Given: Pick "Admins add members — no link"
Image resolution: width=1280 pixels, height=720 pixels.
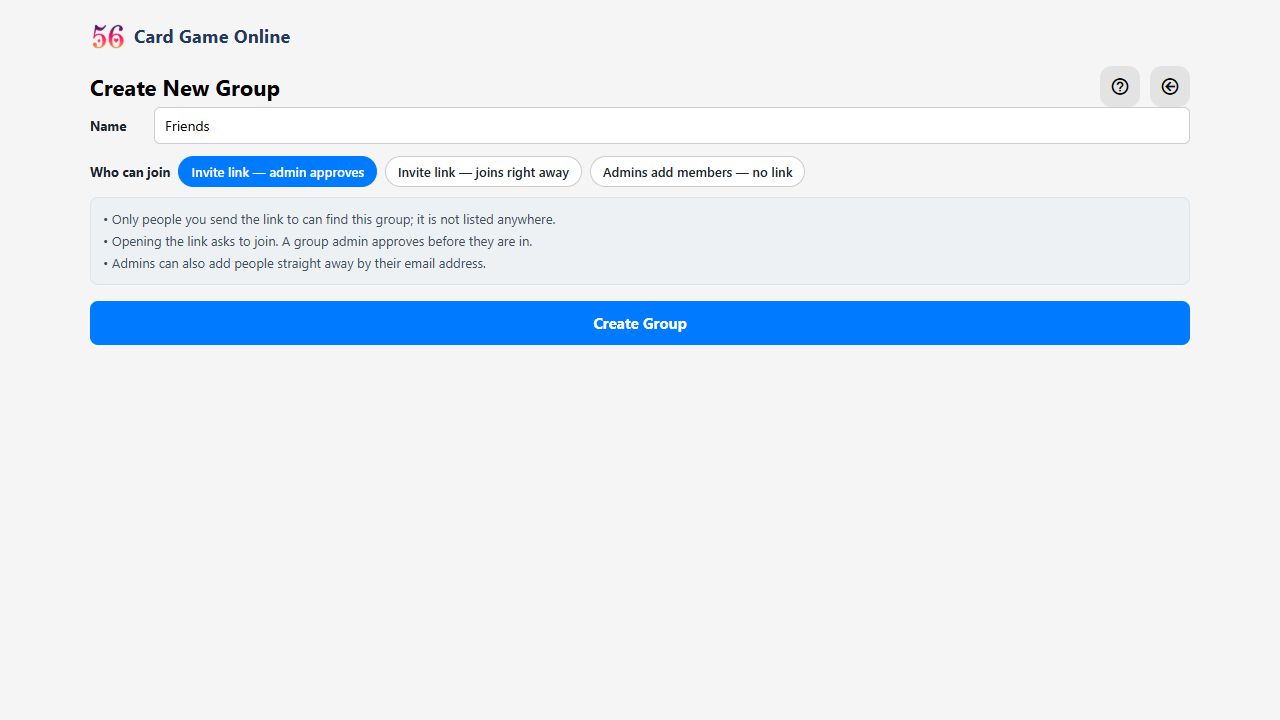Looking at the screenshot, I should tap(697, 172).
